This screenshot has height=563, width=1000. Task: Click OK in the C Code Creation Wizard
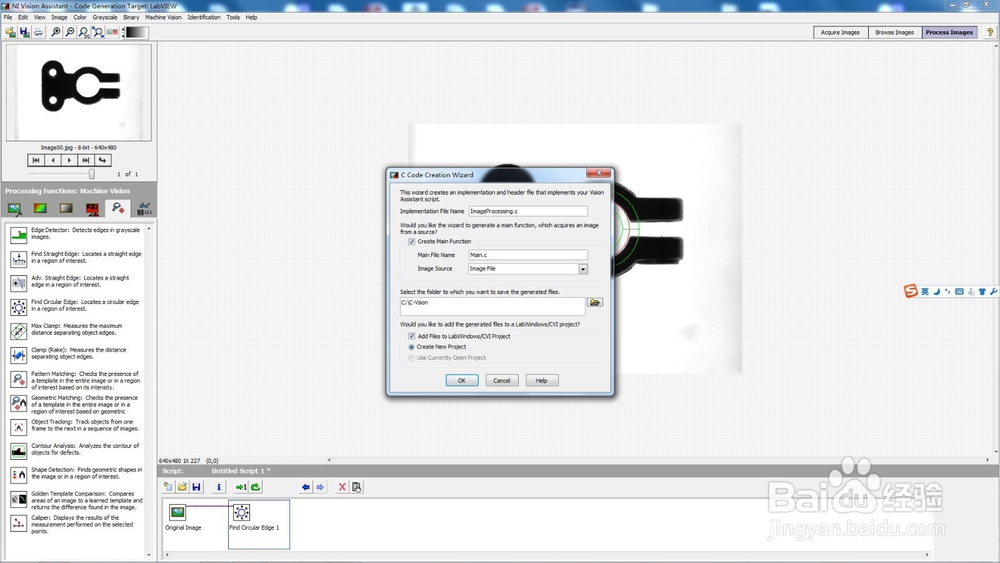(x=462, y=381)
